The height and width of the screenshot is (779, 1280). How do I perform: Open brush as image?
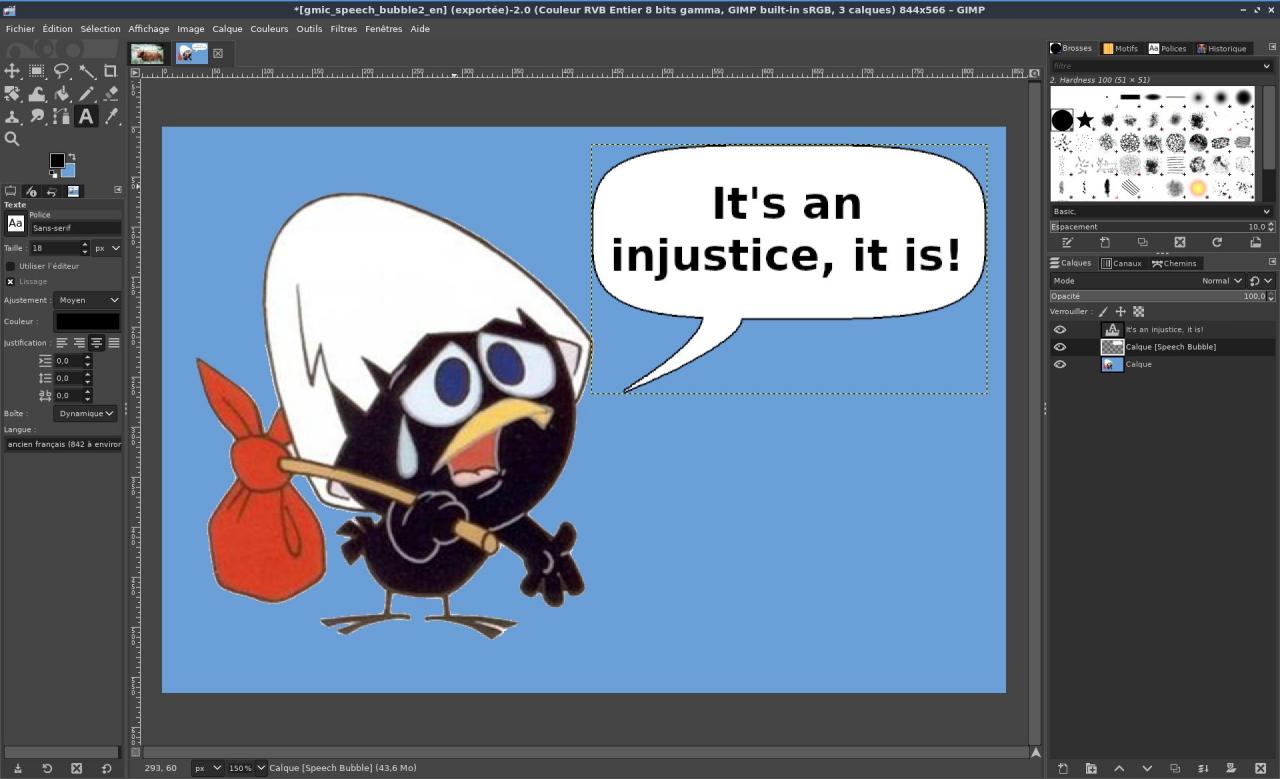pos(1255,242)
